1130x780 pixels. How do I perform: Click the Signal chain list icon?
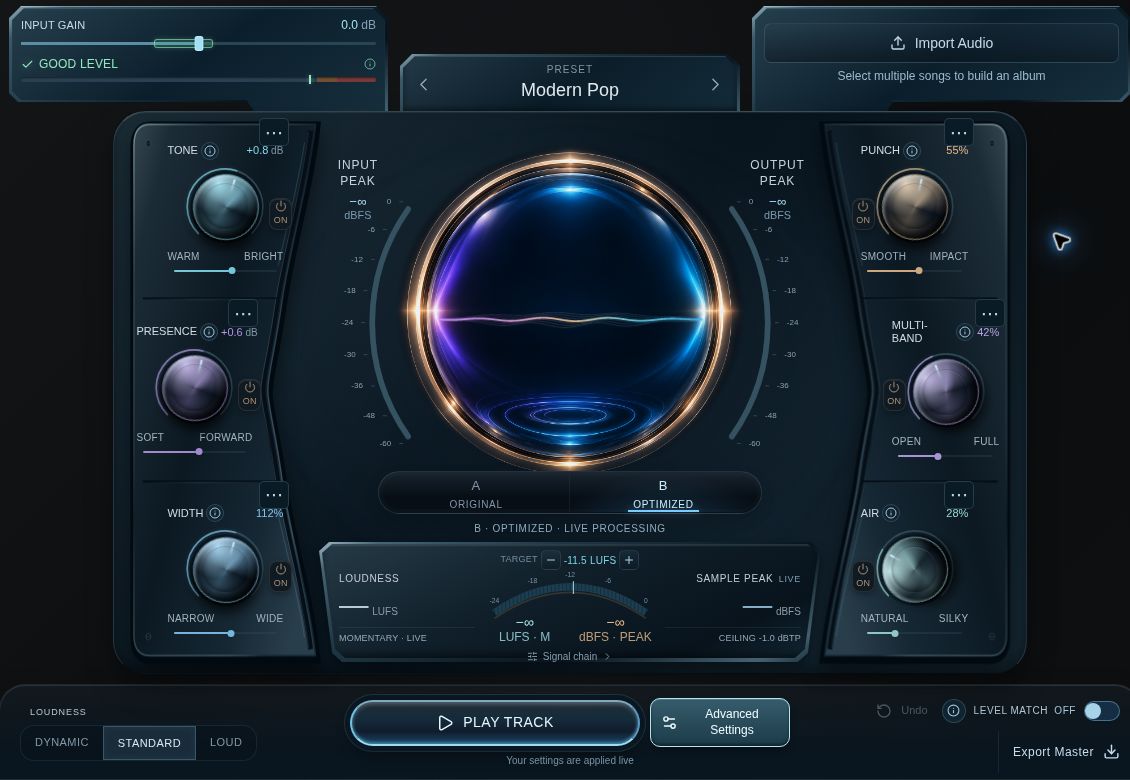(533, 657)
